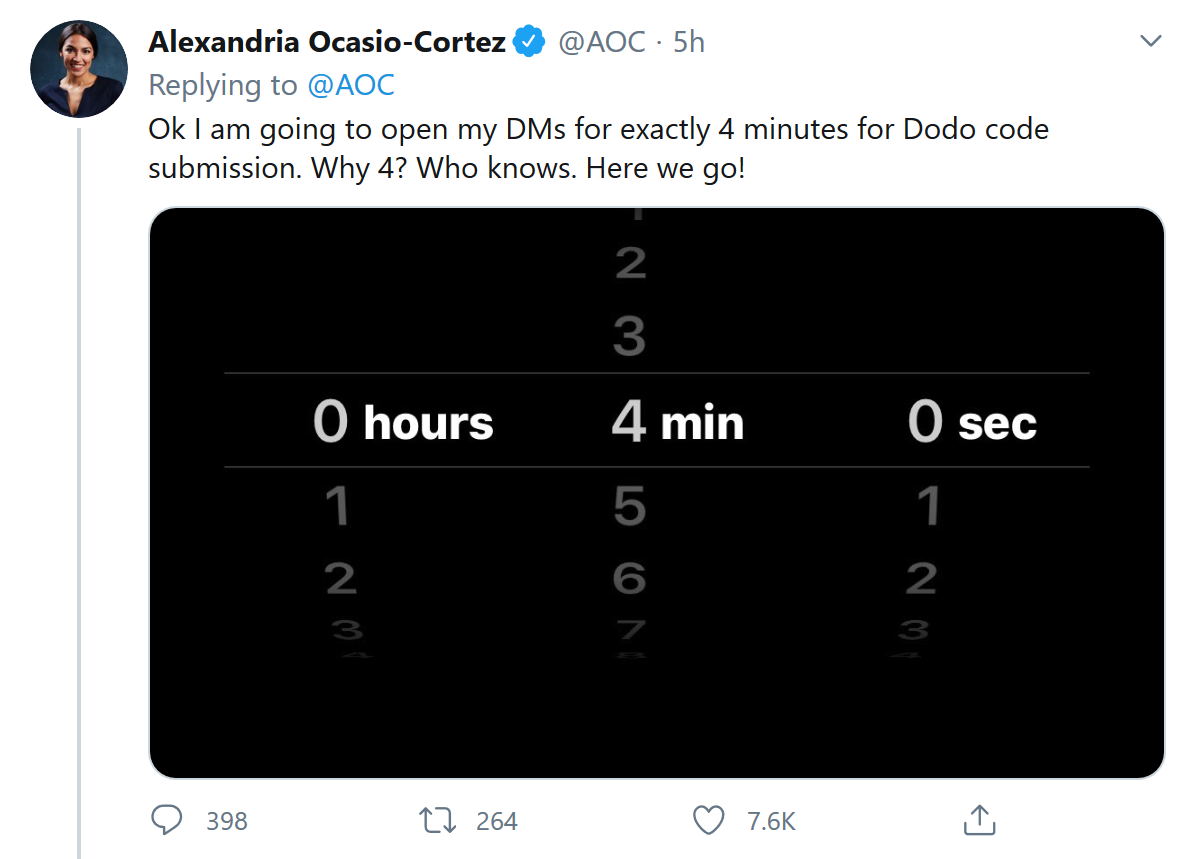
Task: Click 5 in the minutes wheel
Action: pyautogui.click(x=629, y=507)
